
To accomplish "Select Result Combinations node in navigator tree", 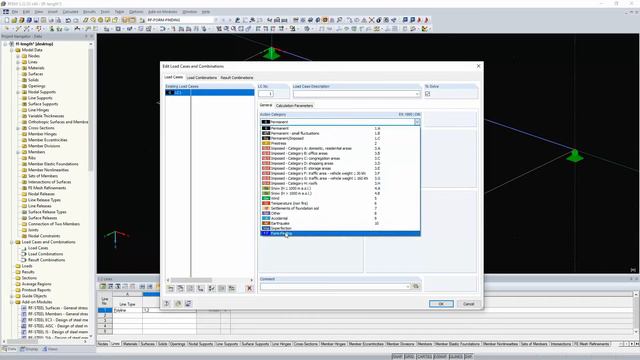I will (x=46, y=260).
